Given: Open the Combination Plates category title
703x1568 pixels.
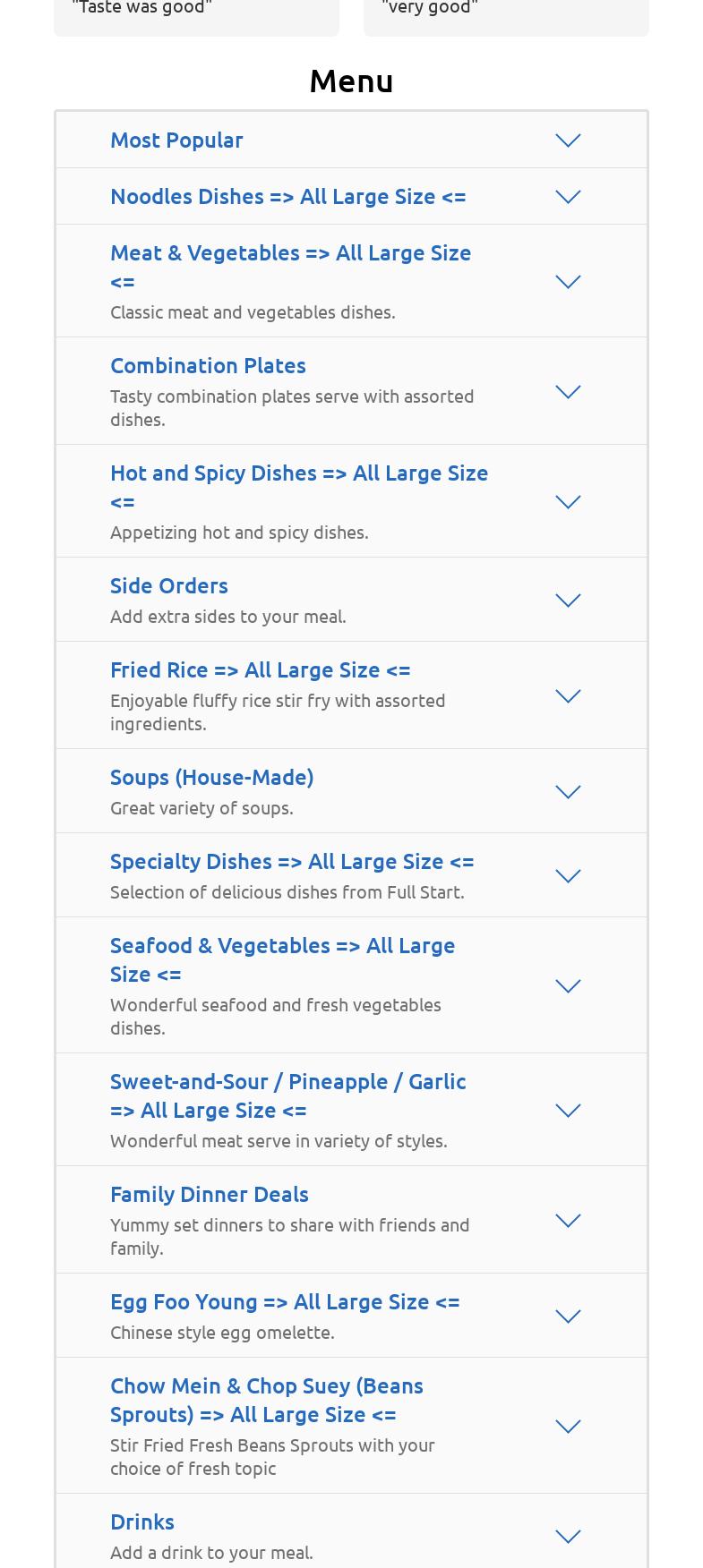Looking at the screenshot, I should click(x=208, y=366).
